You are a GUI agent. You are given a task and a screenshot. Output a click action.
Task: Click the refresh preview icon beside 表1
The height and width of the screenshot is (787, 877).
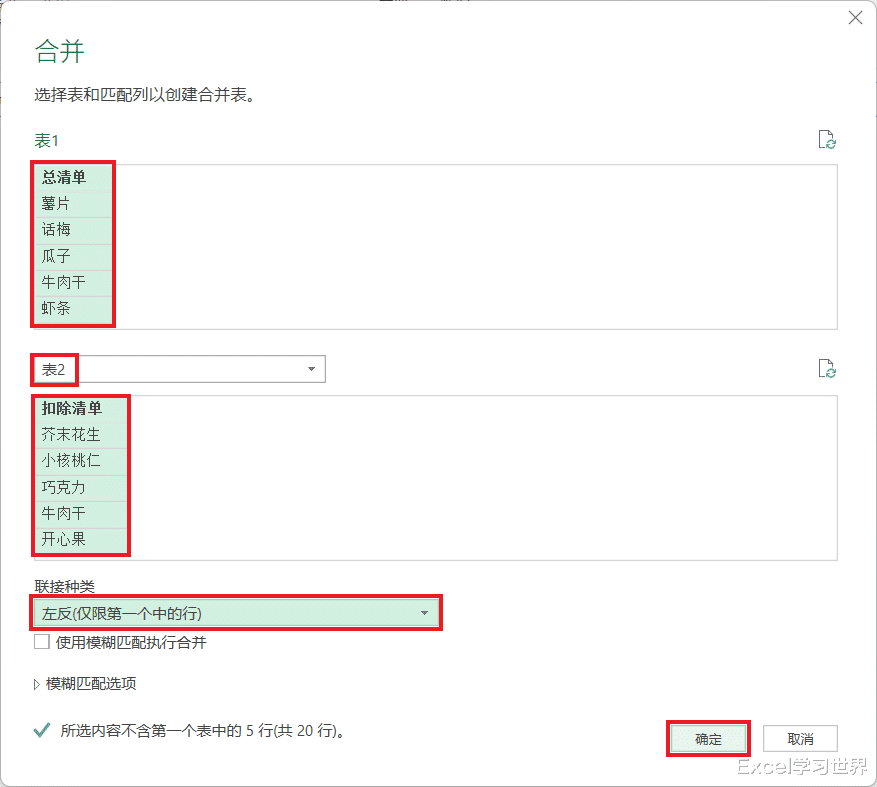click(x=827, y=140)
